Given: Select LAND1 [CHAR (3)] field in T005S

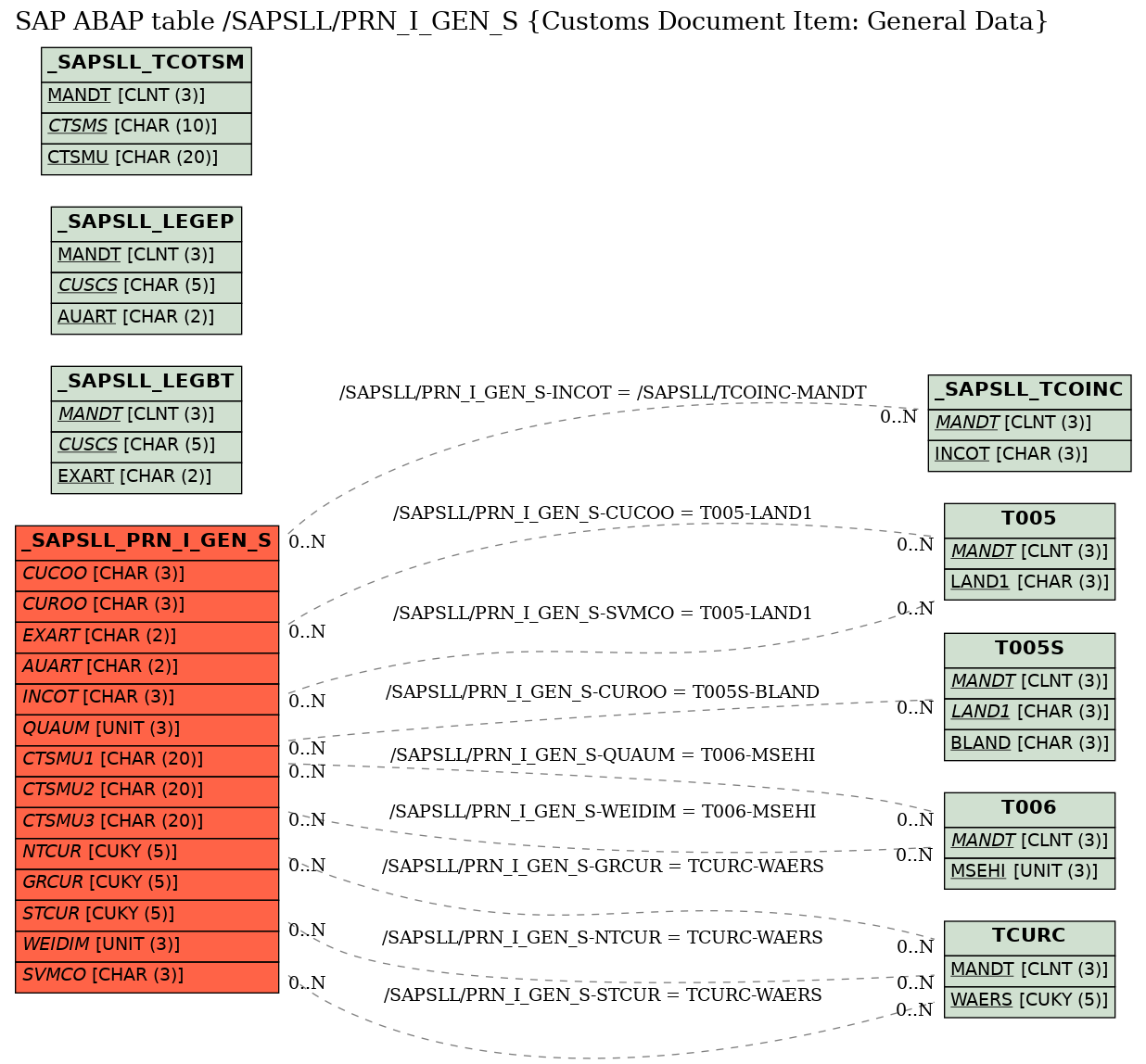Looking at the screenshot, I should tap(1029, 714).
